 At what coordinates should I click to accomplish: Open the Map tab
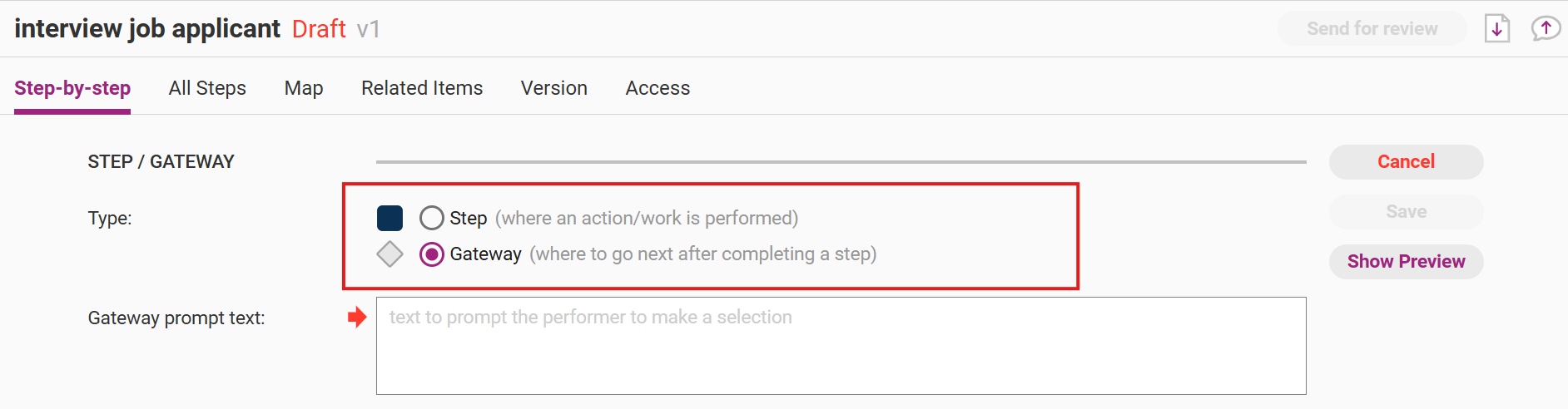304,88
